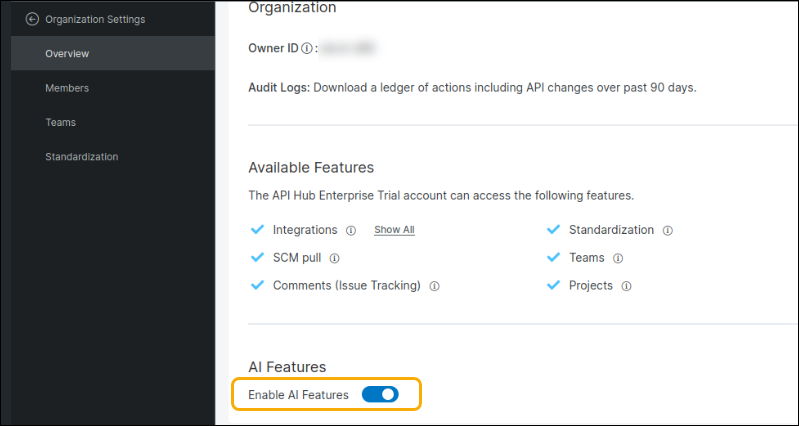Select Standardization in the sidebar
This screenshot has height=426, width=799.
81,157
